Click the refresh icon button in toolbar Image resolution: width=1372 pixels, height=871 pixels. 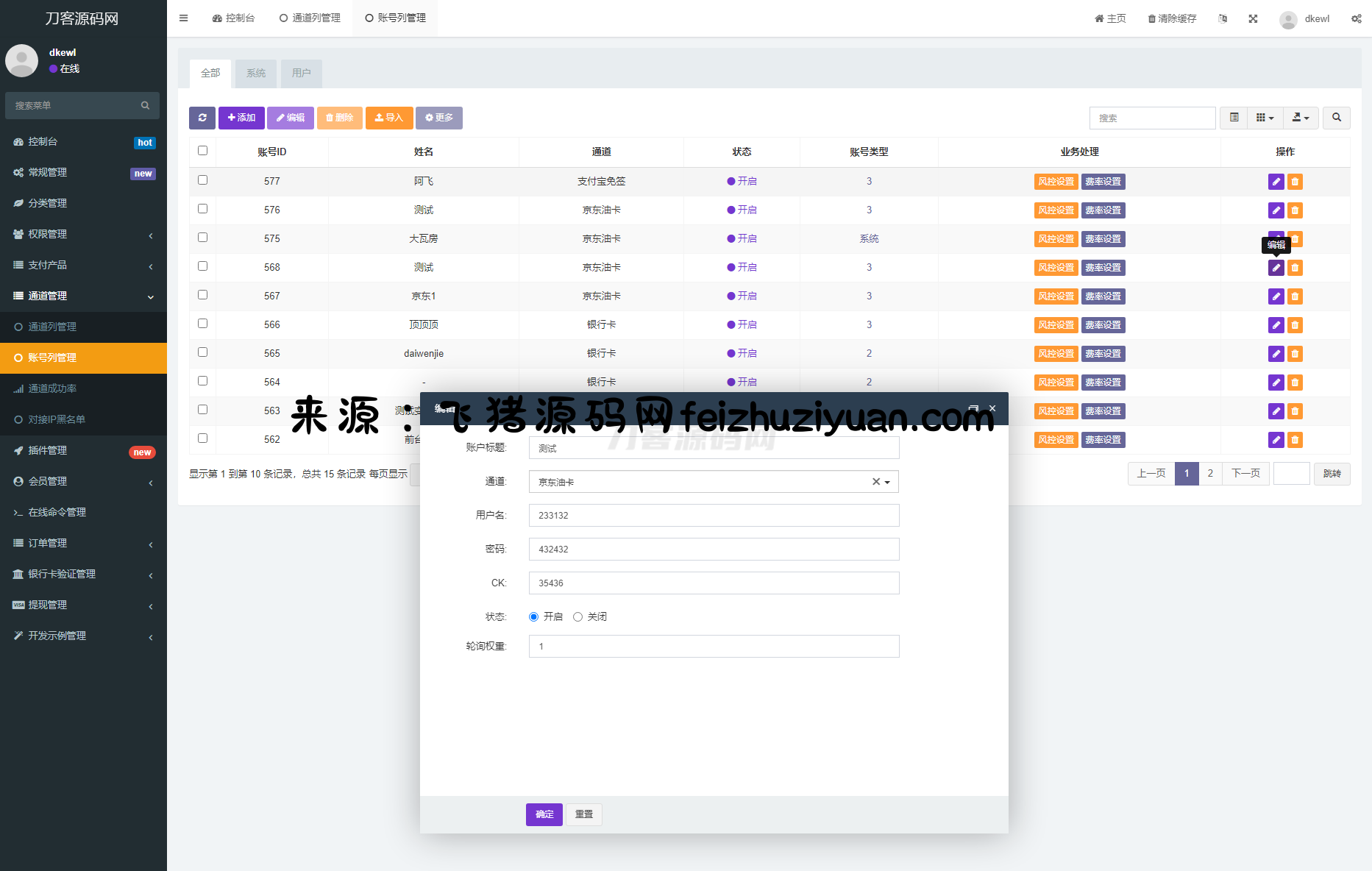click(x=202, y=118)
